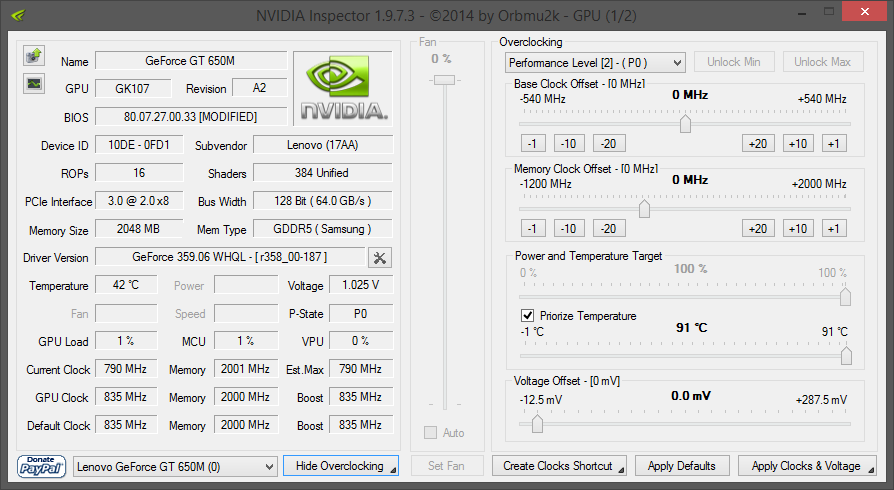Click the temperature target slider handle
The height and width of the screenshot is (490, 894).
coord(847,355)
